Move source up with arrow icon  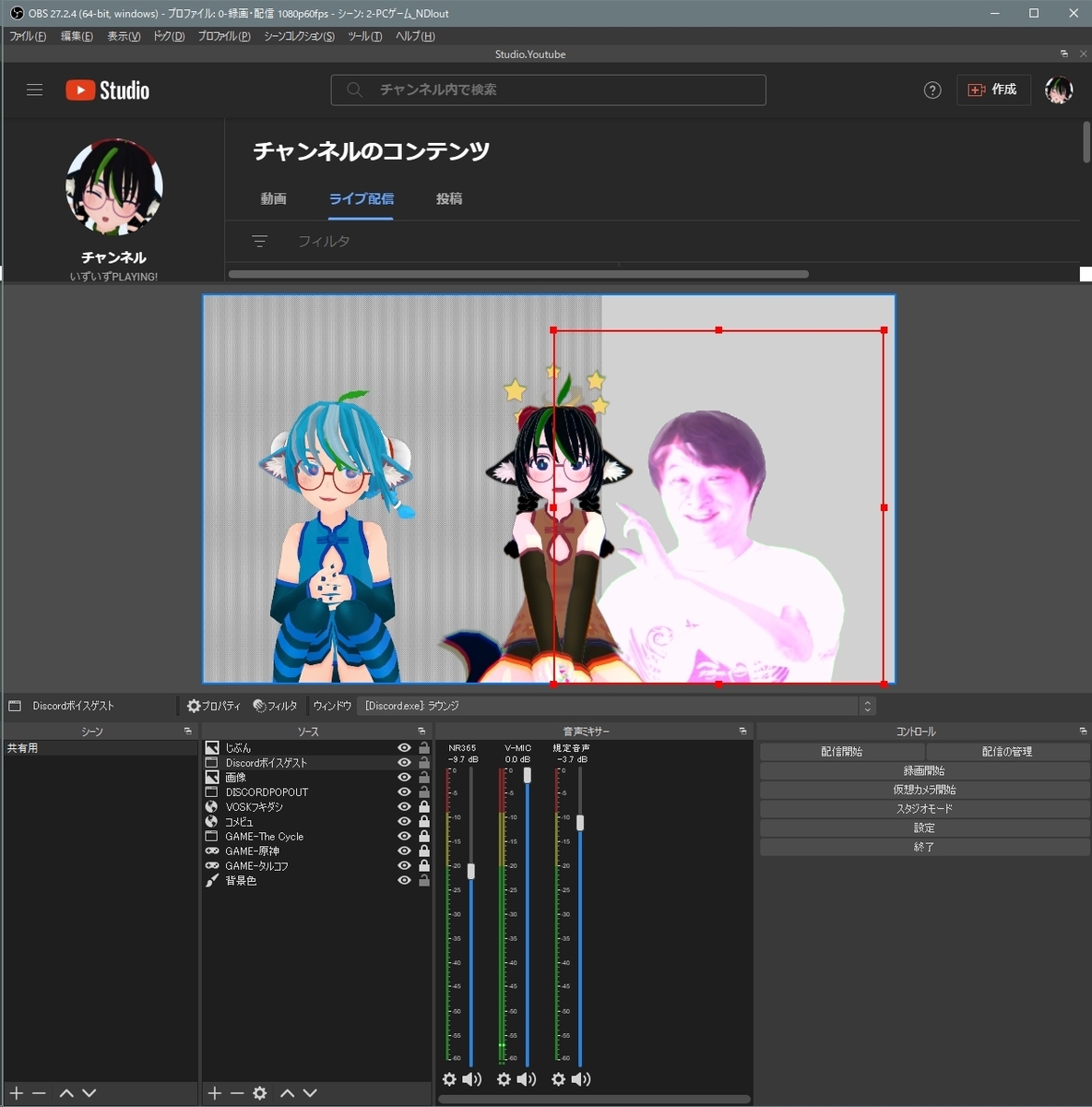[x=288, y=1093]
